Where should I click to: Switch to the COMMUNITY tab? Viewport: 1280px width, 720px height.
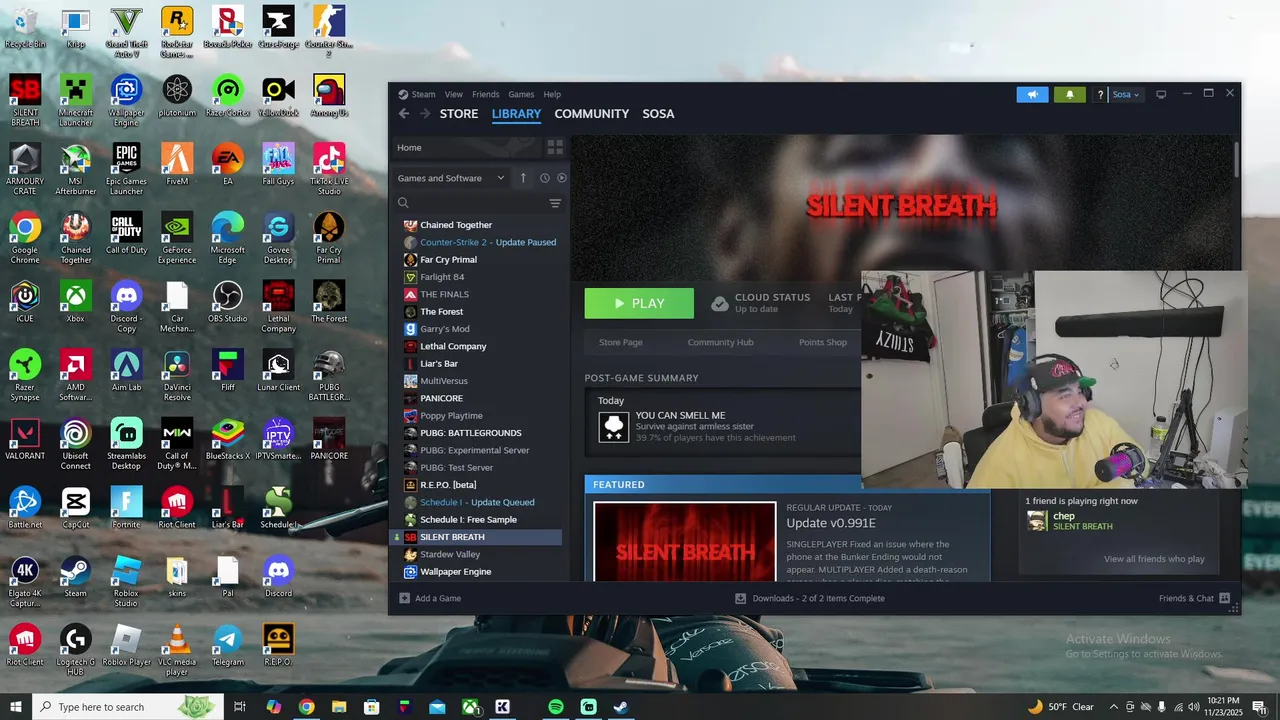tap(592, 114)
